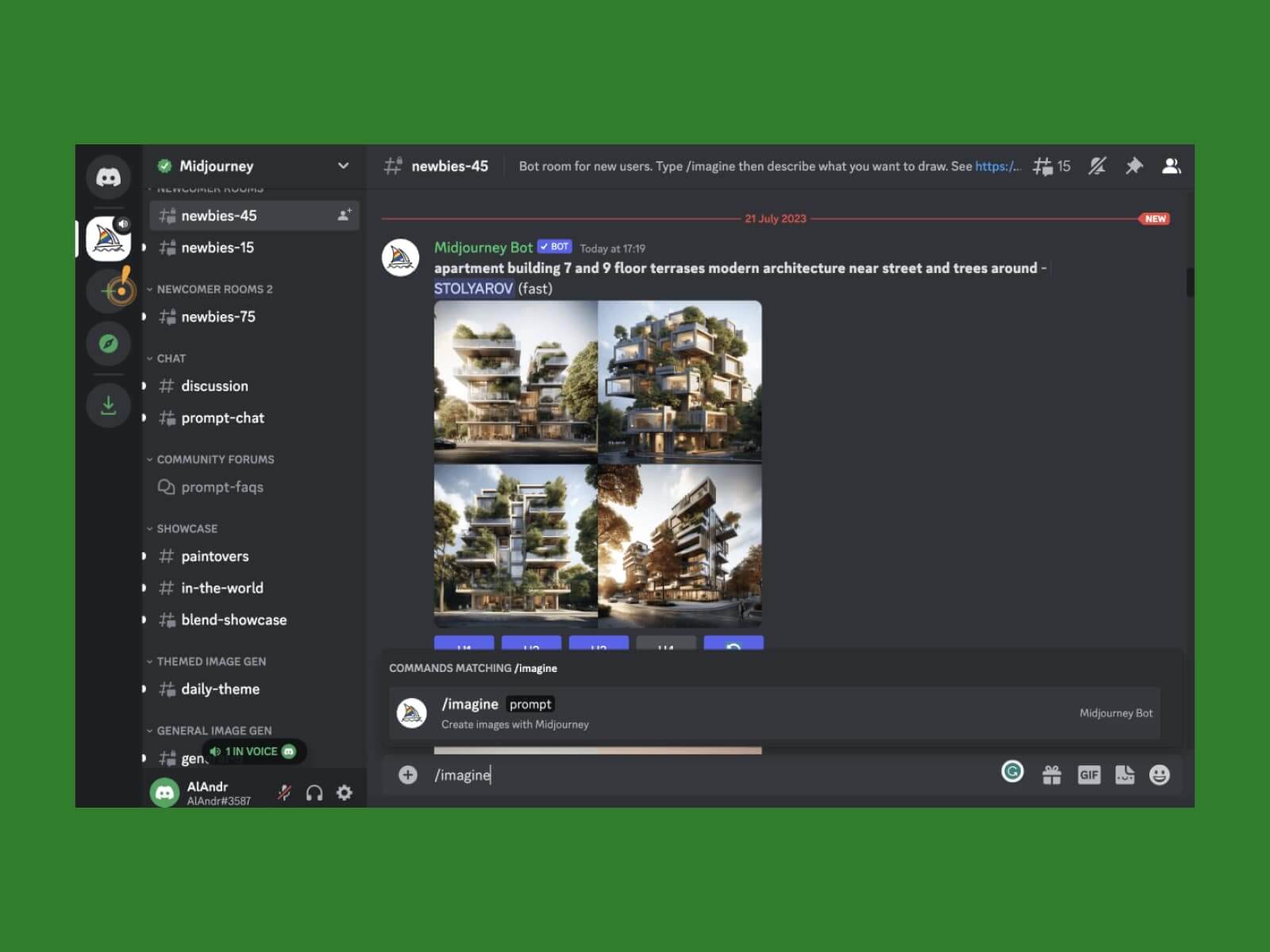Open the prompt-faqs forum
The height and width of the screenshot is (952, 1270).
coord(254,487)
